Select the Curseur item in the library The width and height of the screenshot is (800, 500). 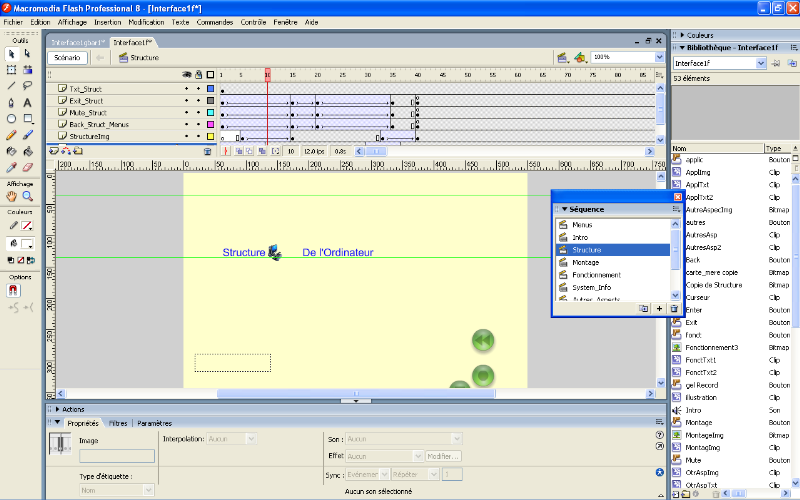point(699,297)
